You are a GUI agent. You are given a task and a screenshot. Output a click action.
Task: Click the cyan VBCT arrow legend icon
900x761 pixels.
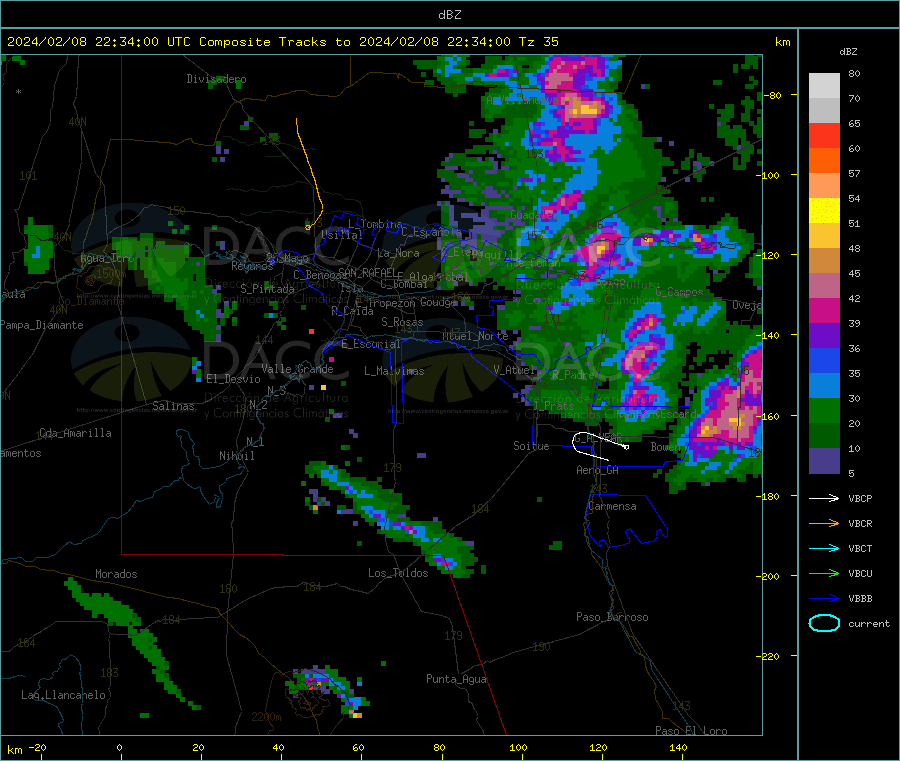point(824,548)
